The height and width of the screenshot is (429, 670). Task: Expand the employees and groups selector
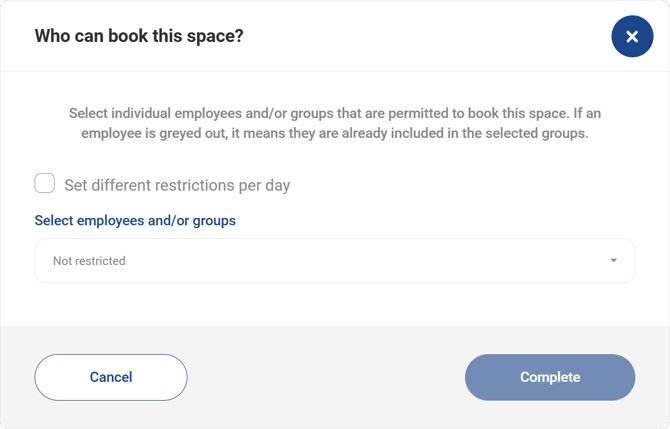pos(334,261)
